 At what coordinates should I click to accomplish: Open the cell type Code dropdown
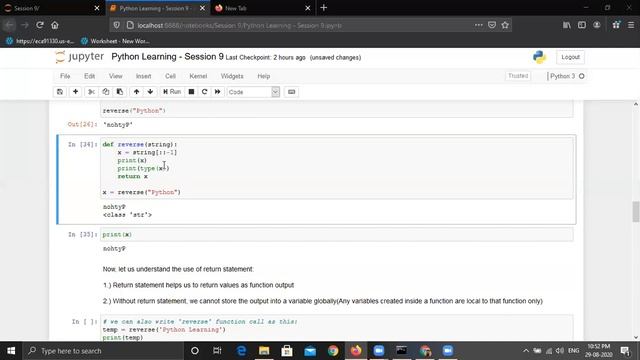[x=253, y=92]
